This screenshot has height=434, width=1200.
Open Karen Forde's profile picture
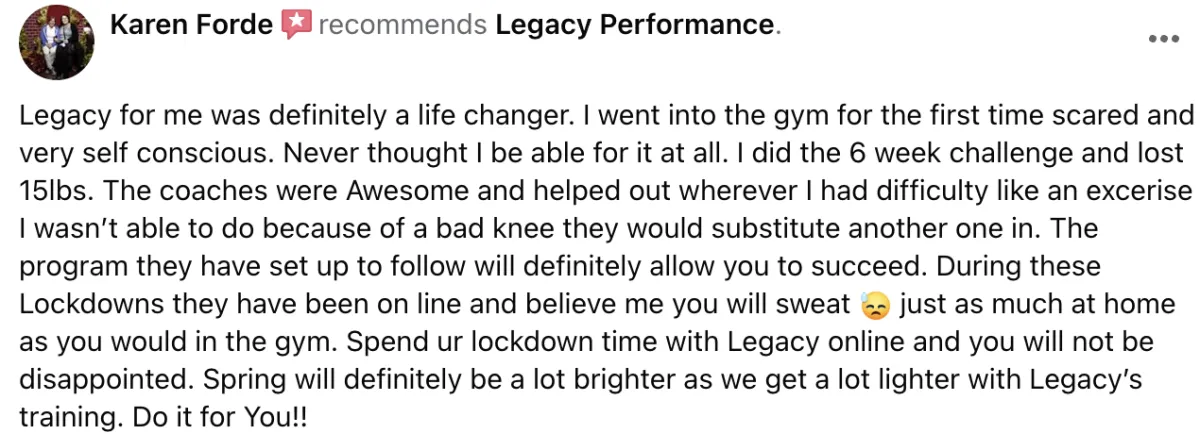point(58,42)
